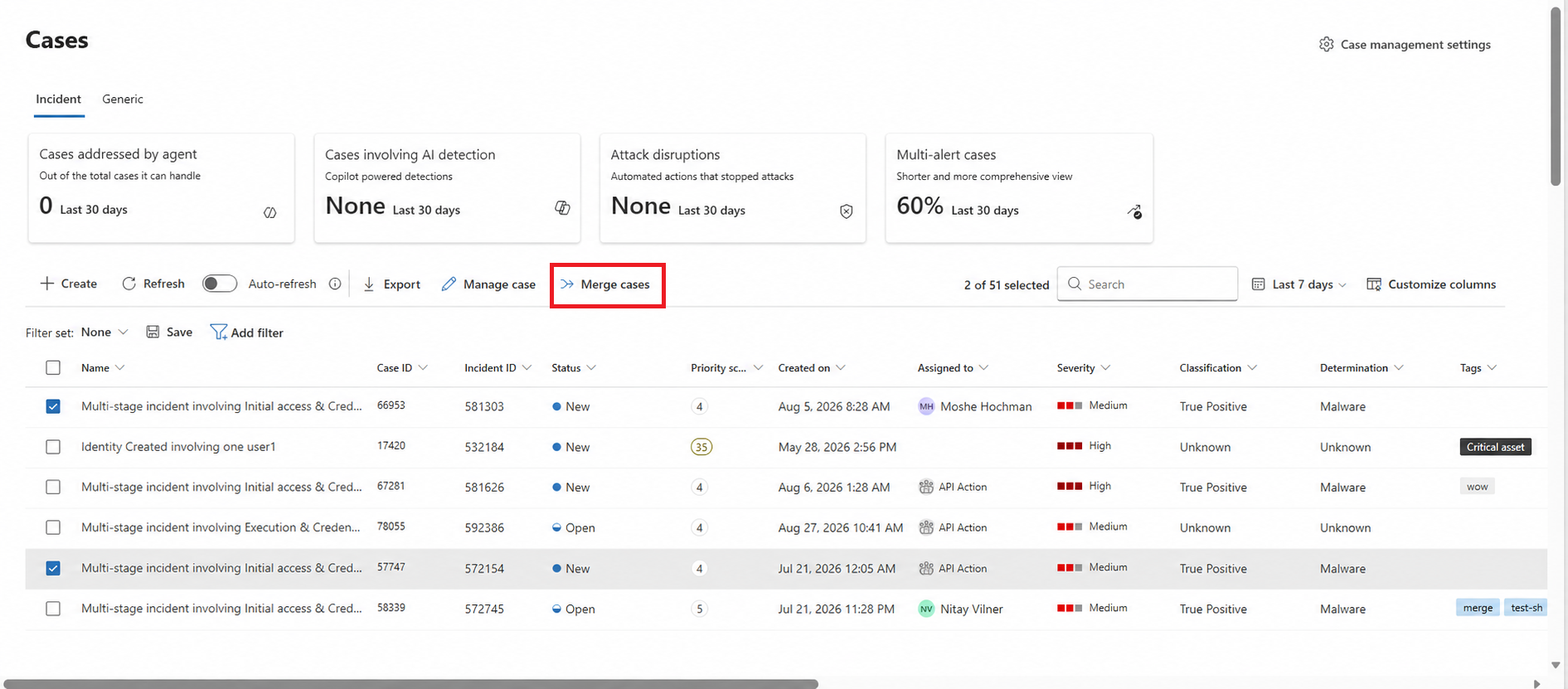Open the Last 7 days time range dropdown
The image size is (1568, 689).
click(x=1300, y=284)
